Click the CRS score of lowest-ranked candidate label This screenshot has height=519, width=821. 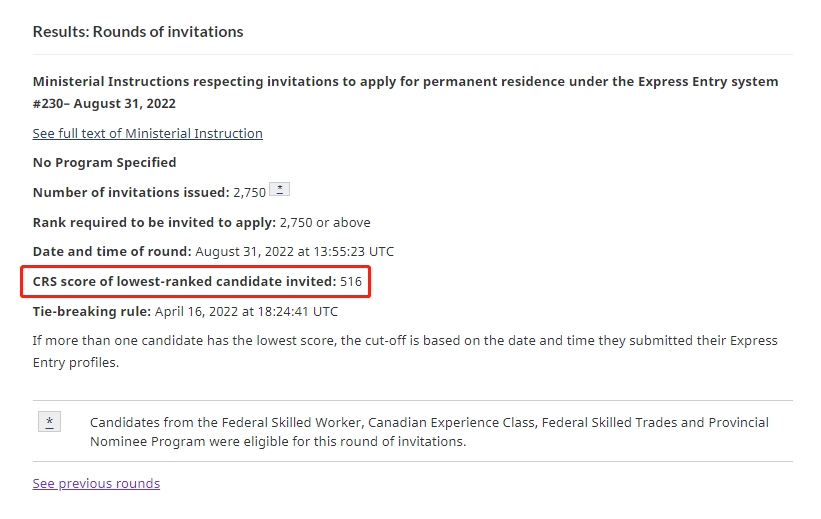tap(184, 281)
